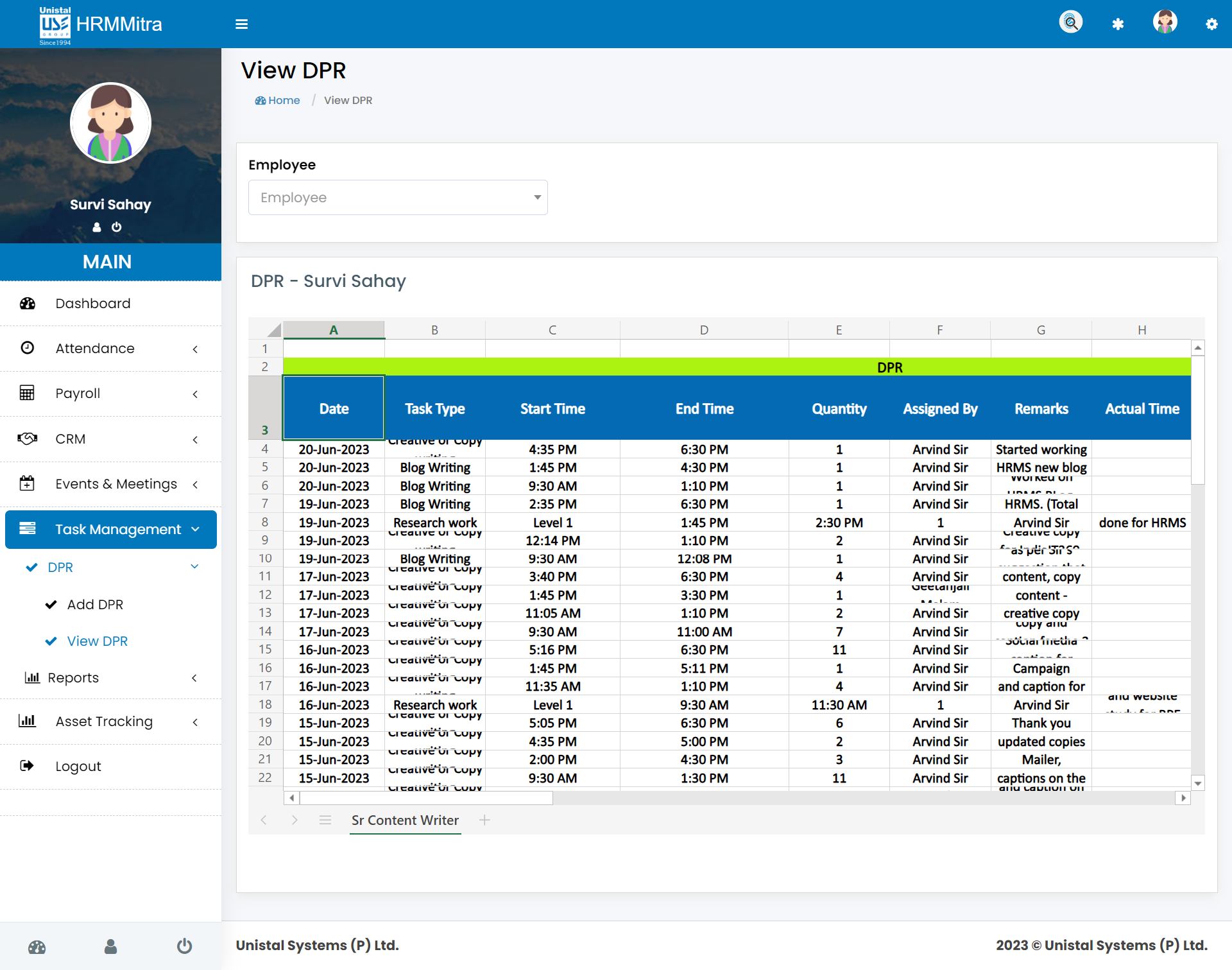Click bottom-bar dashboard gauge icon
Viewport: 1232px width, 970px height.
[37, 947]
